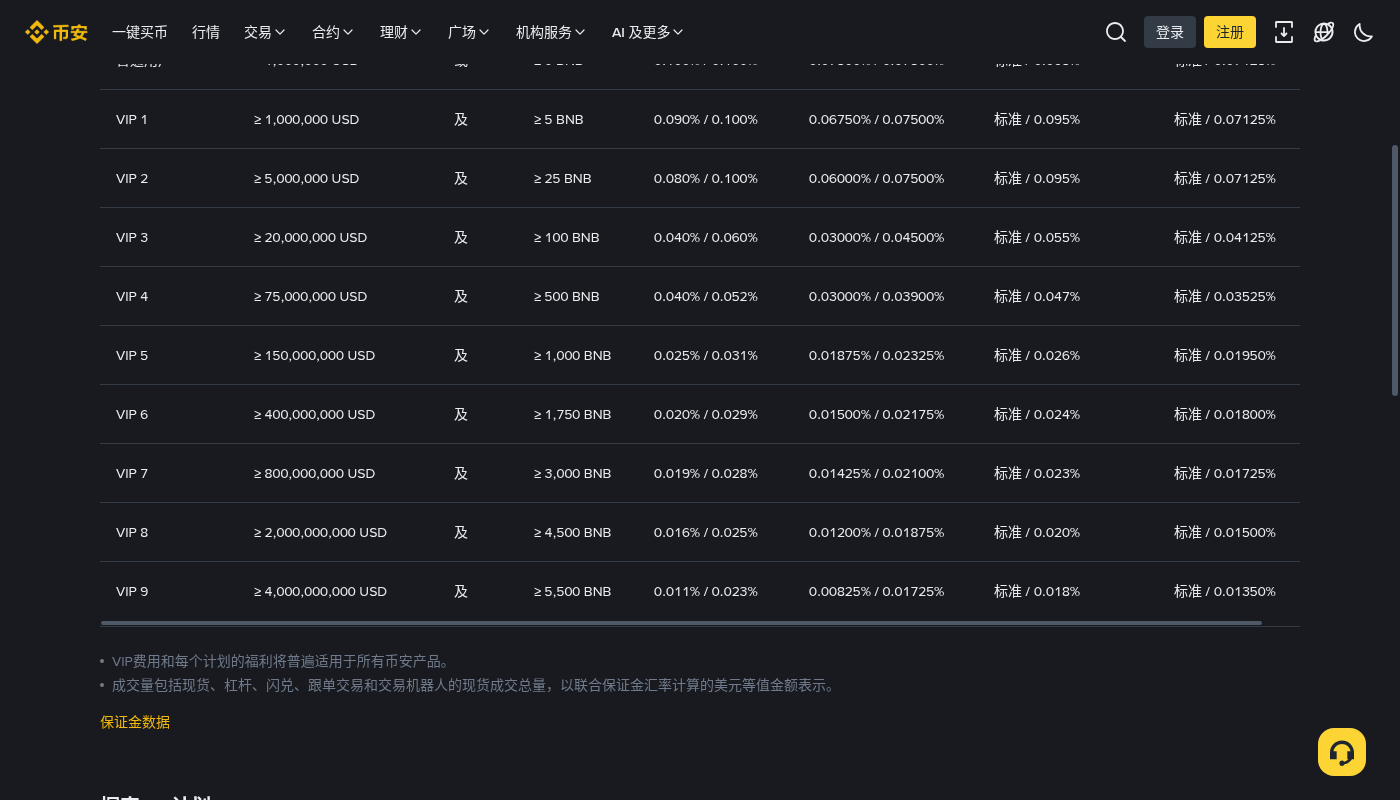Click the table's horizontal scrollbar
The image size is (1400, 800).
pos(681,623)
